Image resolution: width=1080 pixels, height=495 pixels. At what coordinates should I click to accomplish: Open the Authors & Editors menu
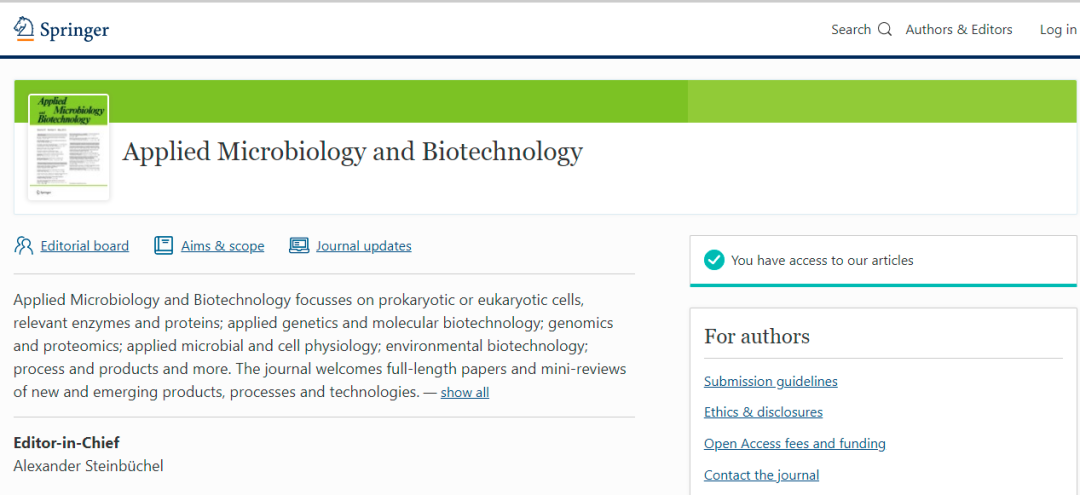click(x=959, y=30)
